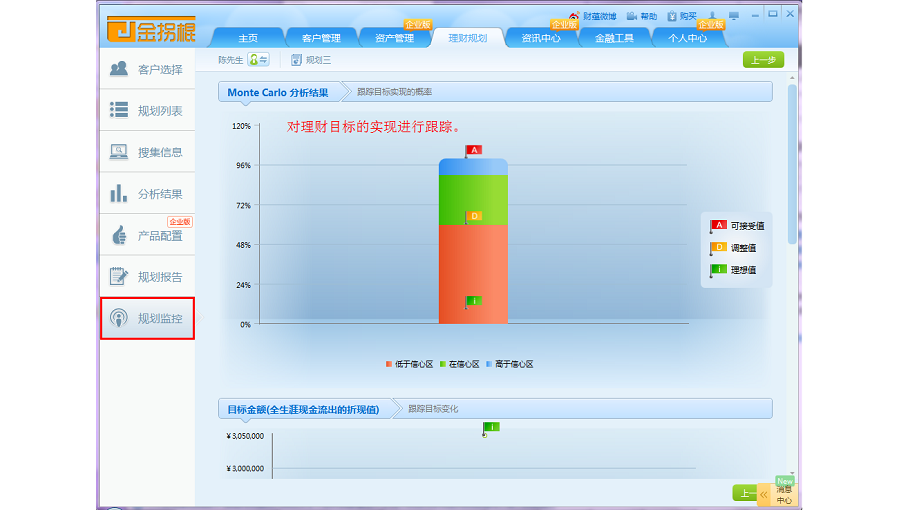This screenshot has height=510, width=900.
Task: Expand the 消息中心 panel with the double arrow
Action: (x=765, y=493)
